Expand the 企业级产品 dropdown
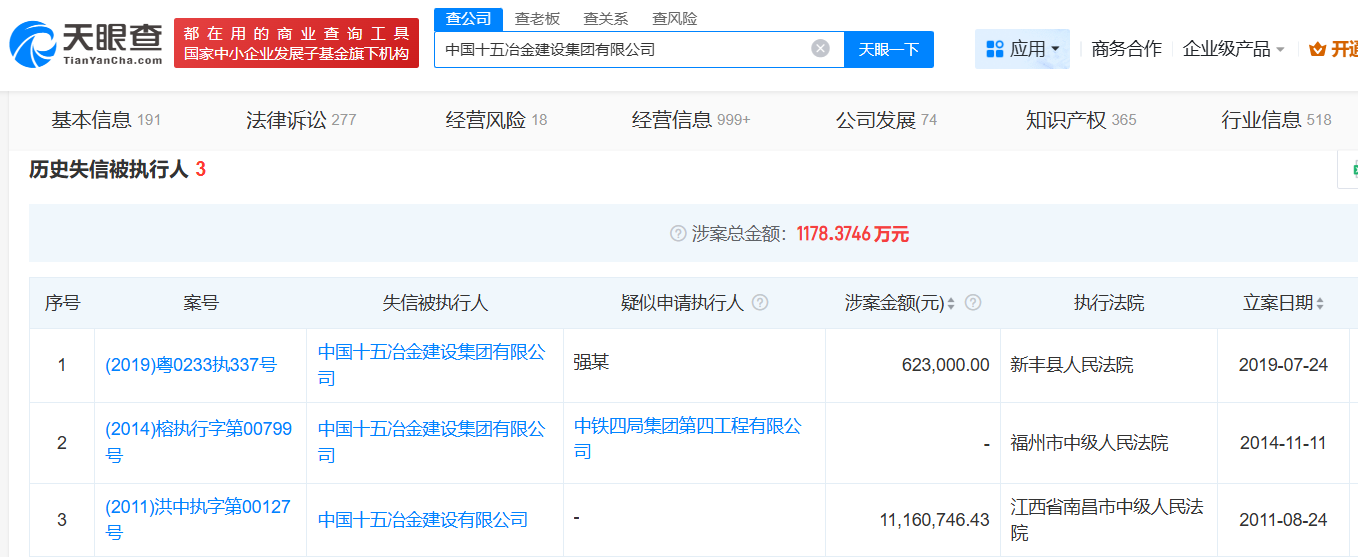 [x=1233, y=49]
